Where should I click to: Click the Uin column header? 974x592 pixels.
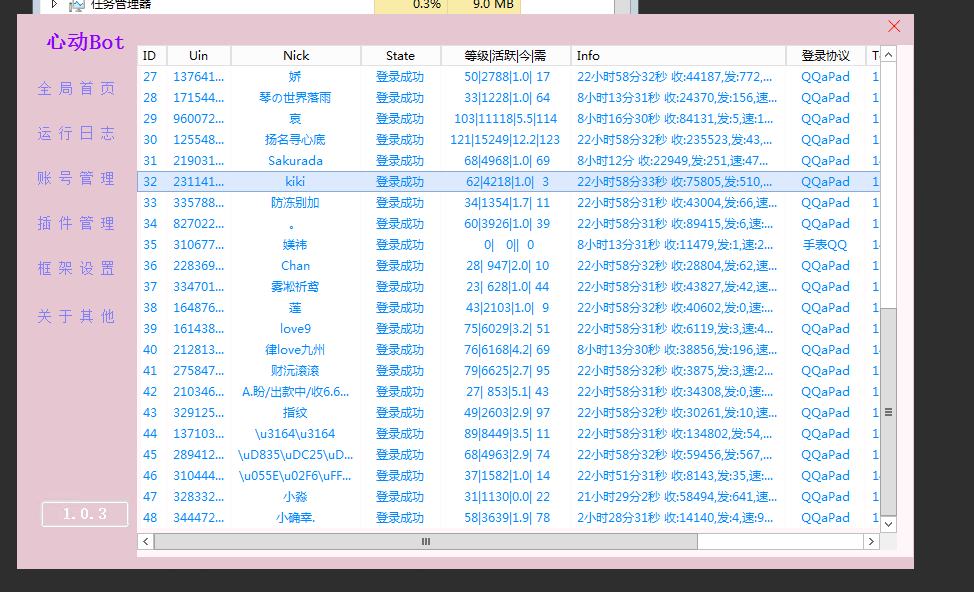click(198, 56)
